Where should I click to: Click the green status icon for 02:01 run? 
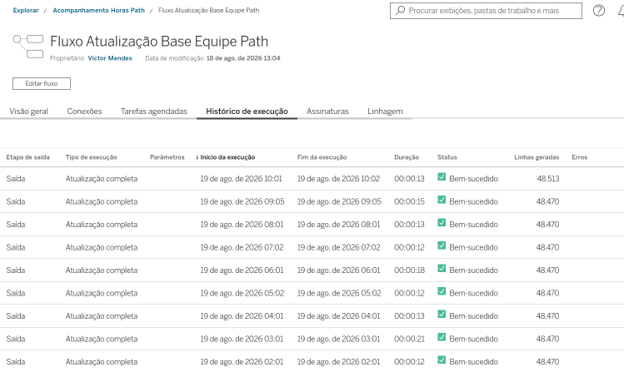tap(441, 360)
